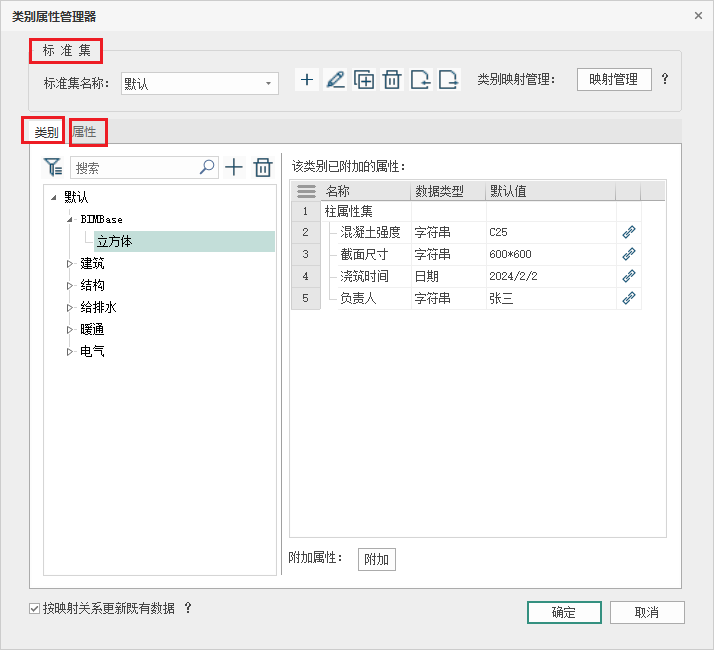Click link icon for 混凝土强度 row

(629, 232)
